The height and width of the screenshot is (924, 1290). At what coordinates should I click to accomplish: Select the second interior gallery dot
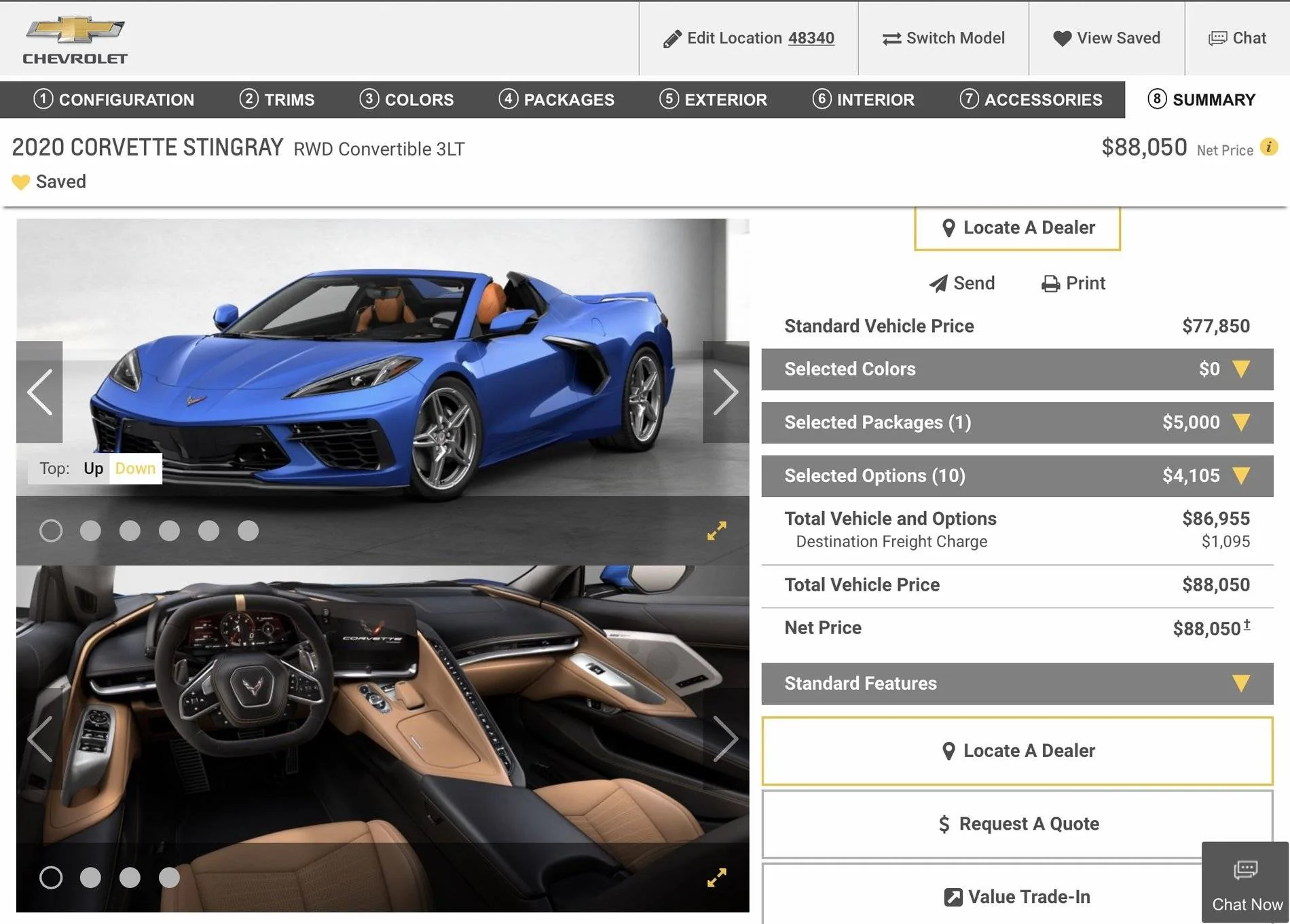pyautogui.click(x=90, y=878)
